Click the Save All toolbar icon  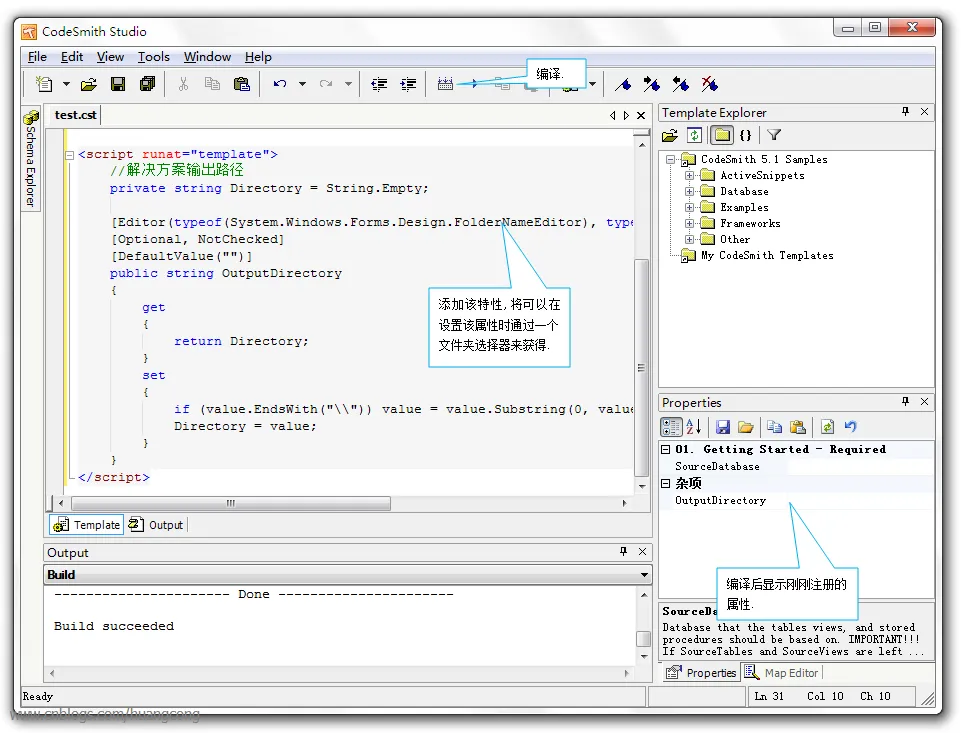pos(147,85)
